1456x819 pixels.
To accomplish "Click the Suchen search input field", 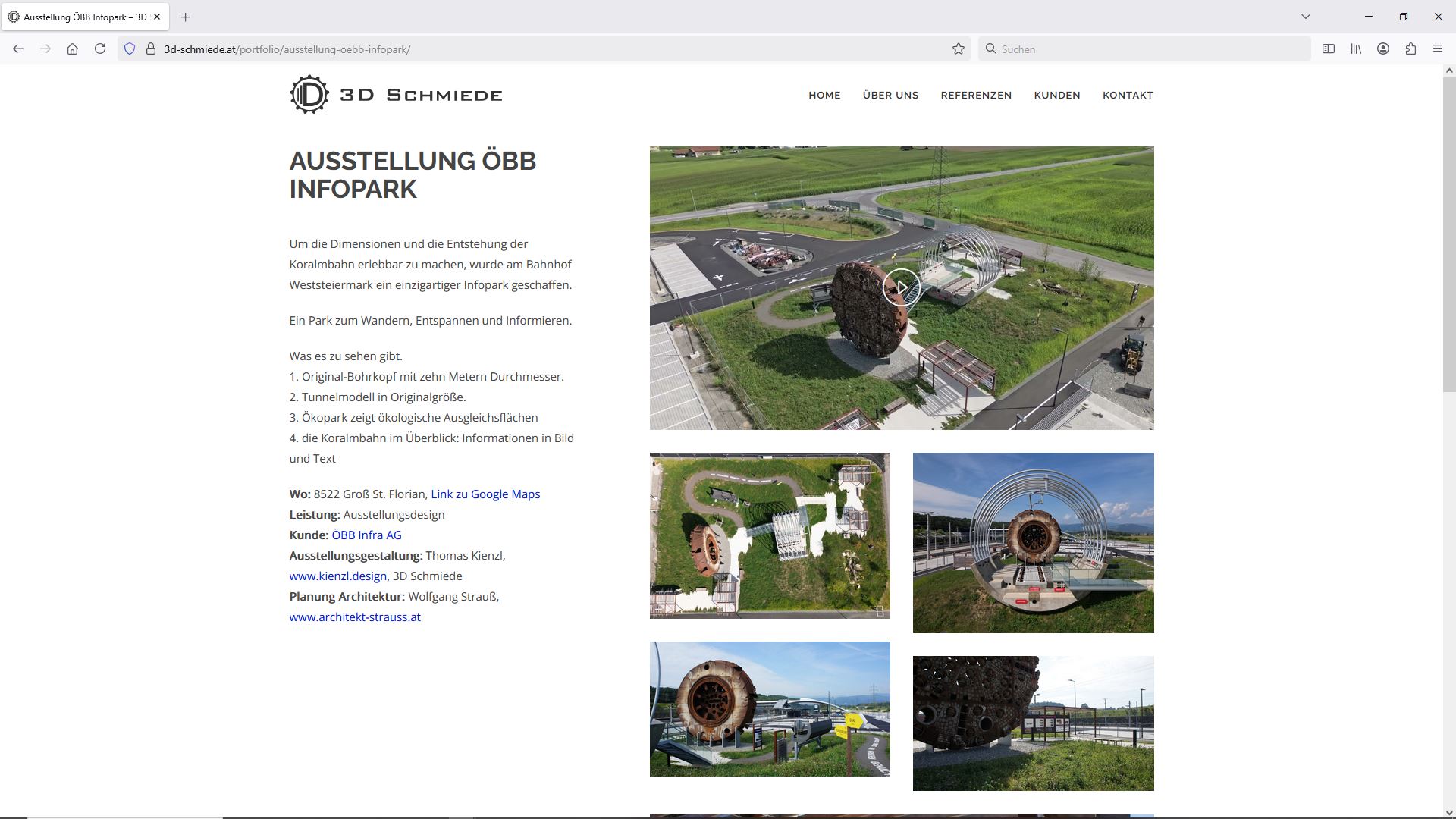I will pyautogui.click(x=1145, y=49).
